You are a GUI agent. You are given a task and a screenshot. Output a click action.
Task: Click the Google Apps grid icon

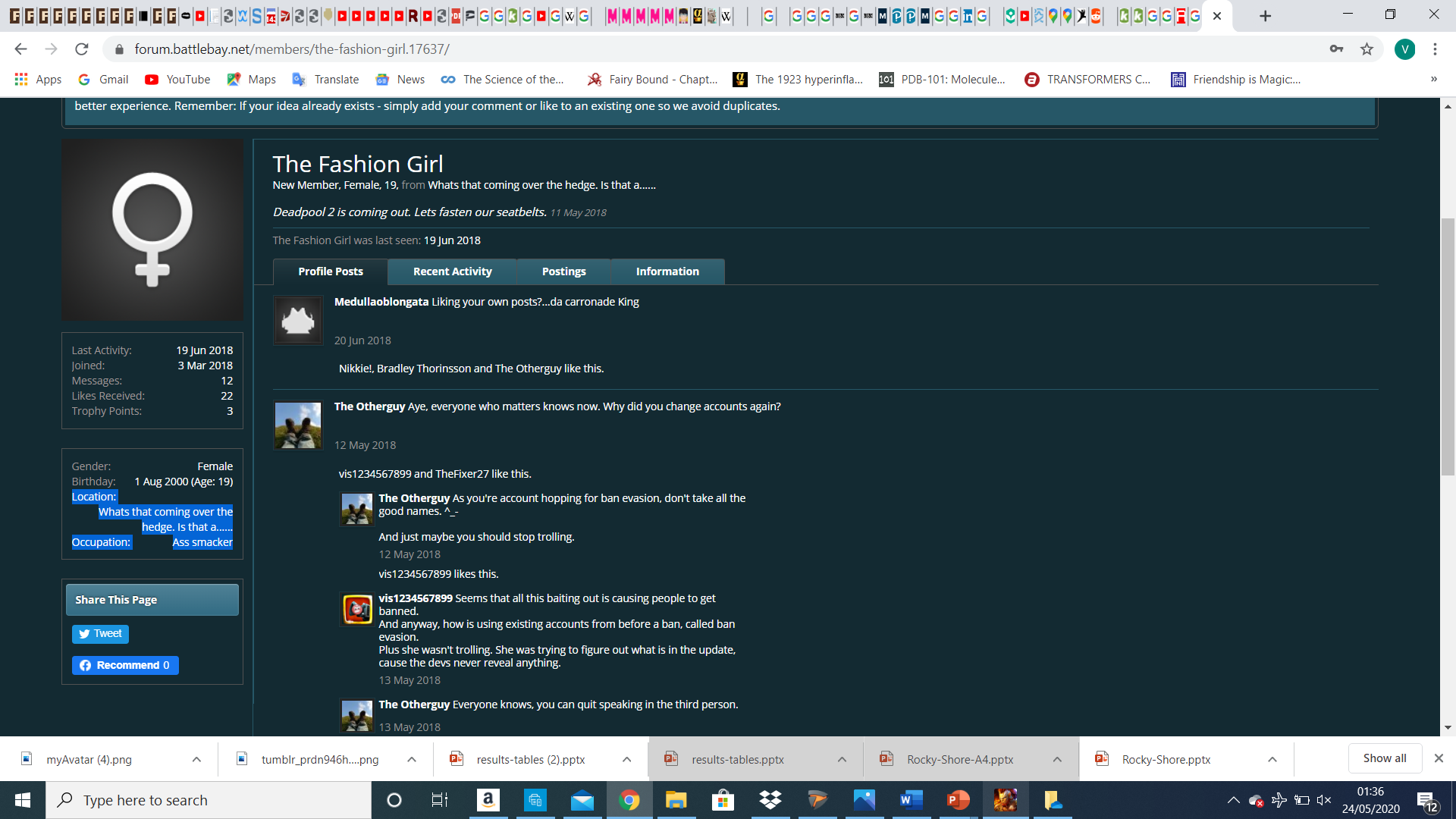[x=21, y=80]
